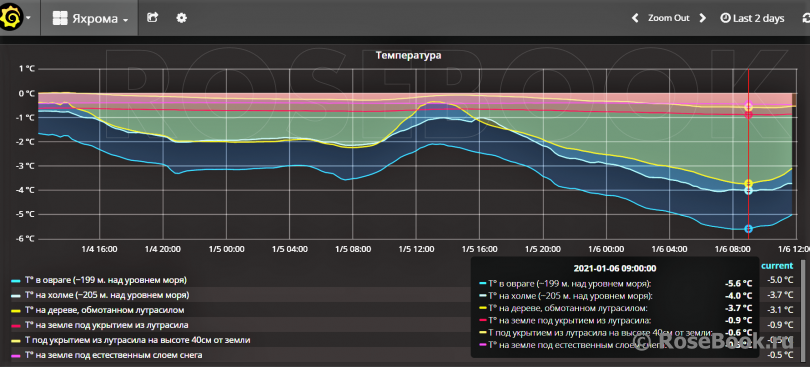Click magenta swatch of снега series
Screen dimensions: 810x367
(15, 355)
